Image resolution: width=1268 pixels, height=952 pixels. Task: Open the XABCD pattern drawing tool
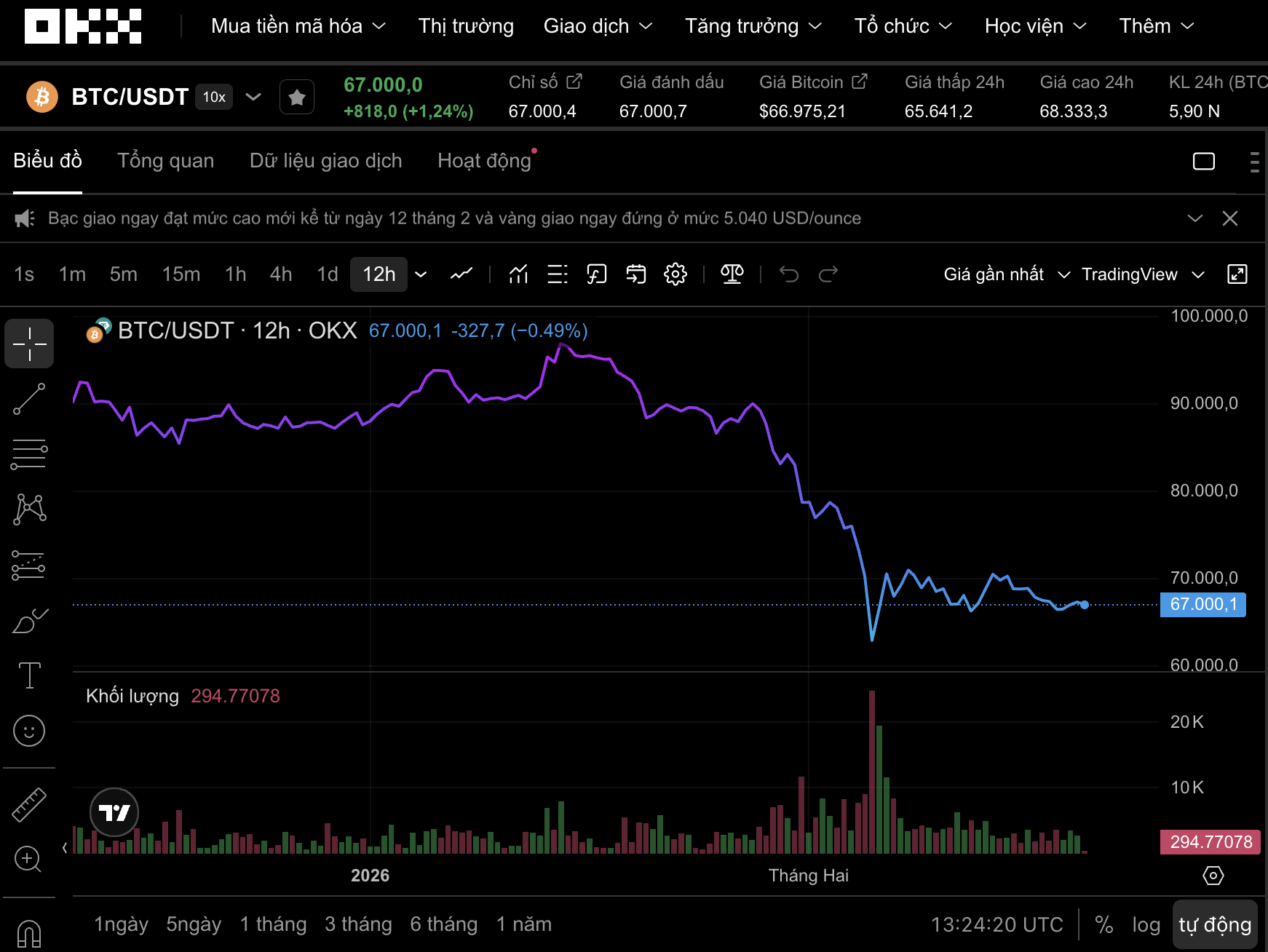coord(29,509)
